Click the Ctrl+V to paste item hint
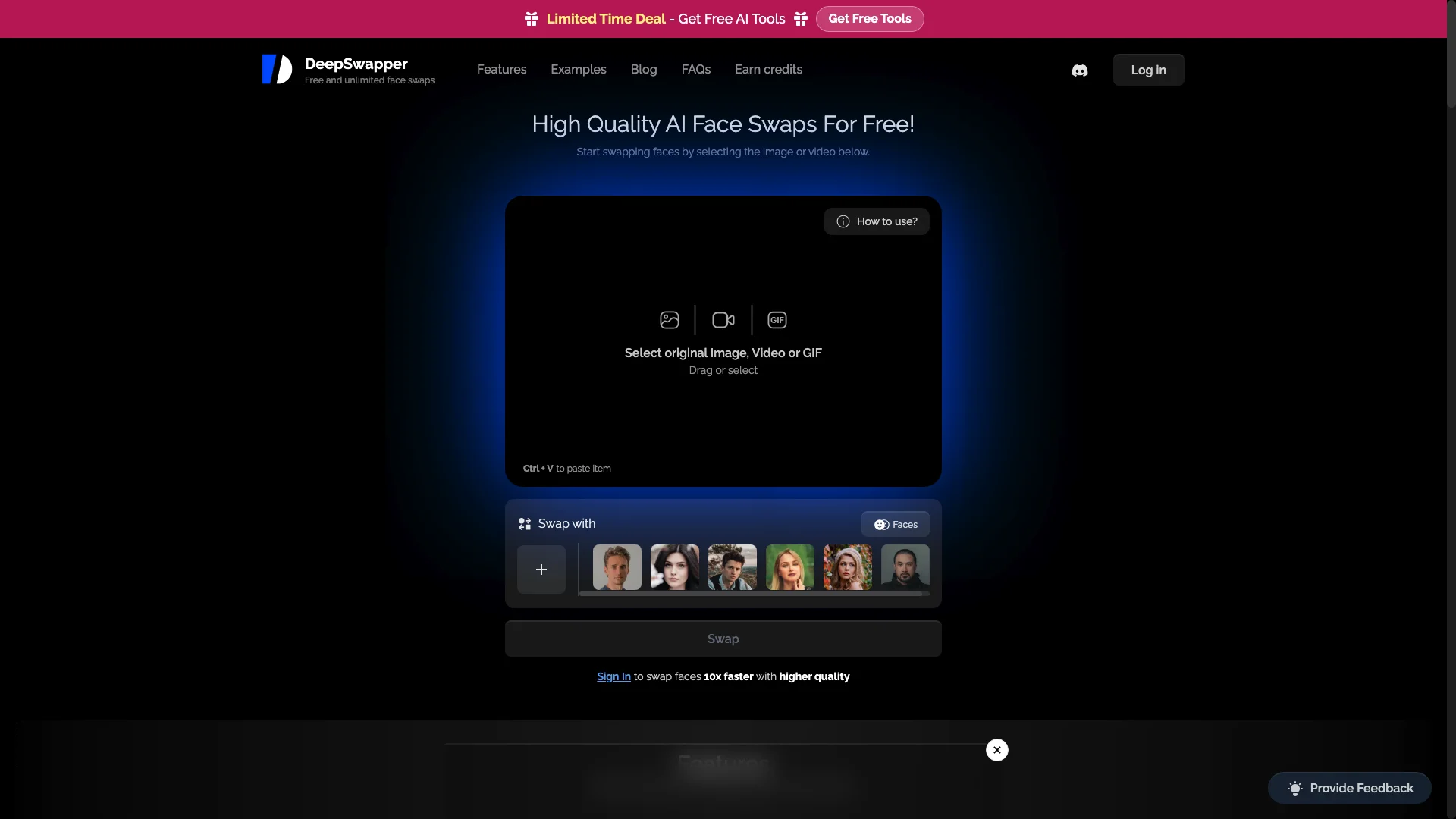This screenshot has width=1456, height=819. click(x=567, y=469)
